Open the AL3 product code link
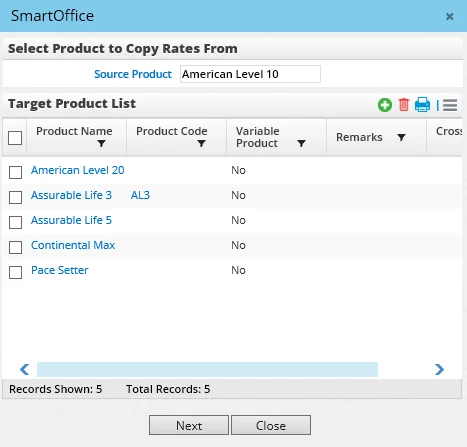The image size is (467, 447). pos(140,195)
